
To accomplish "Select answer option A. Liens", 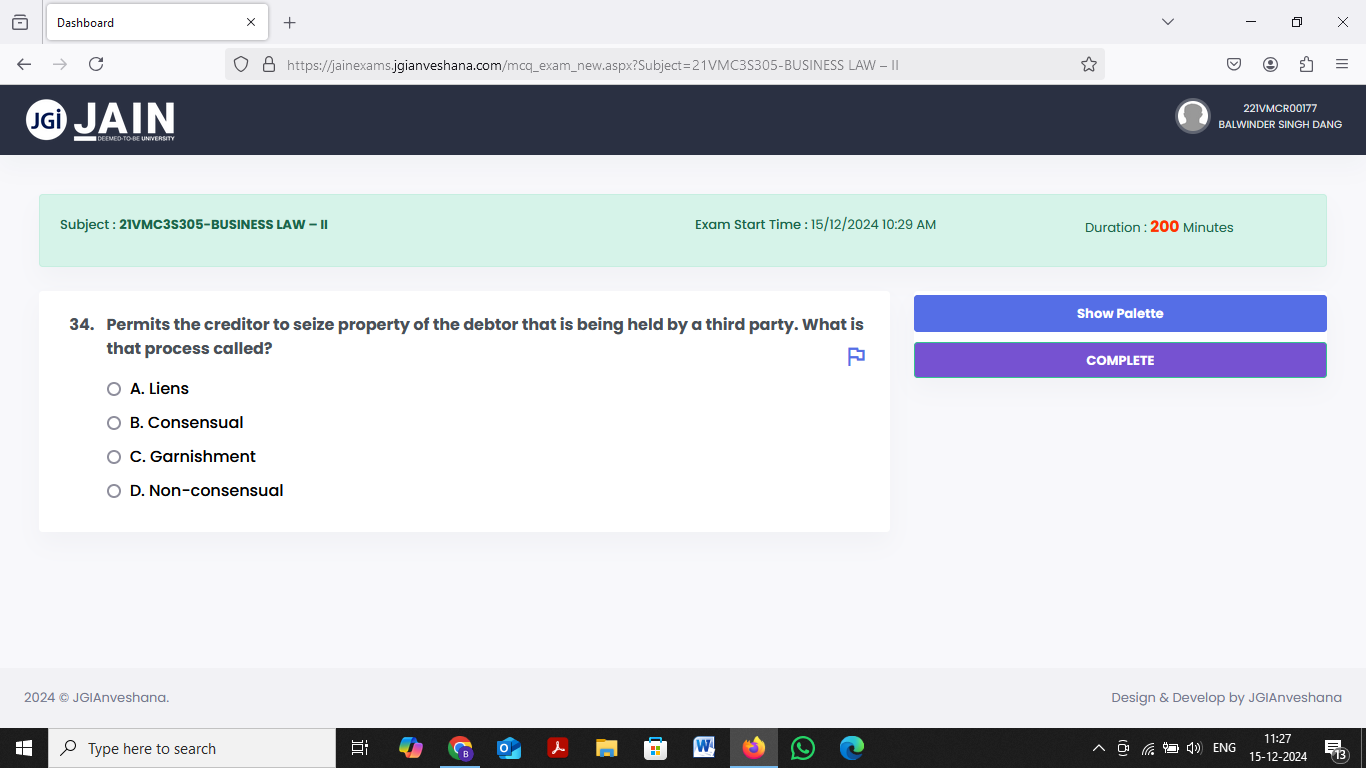I will (114, 388).
